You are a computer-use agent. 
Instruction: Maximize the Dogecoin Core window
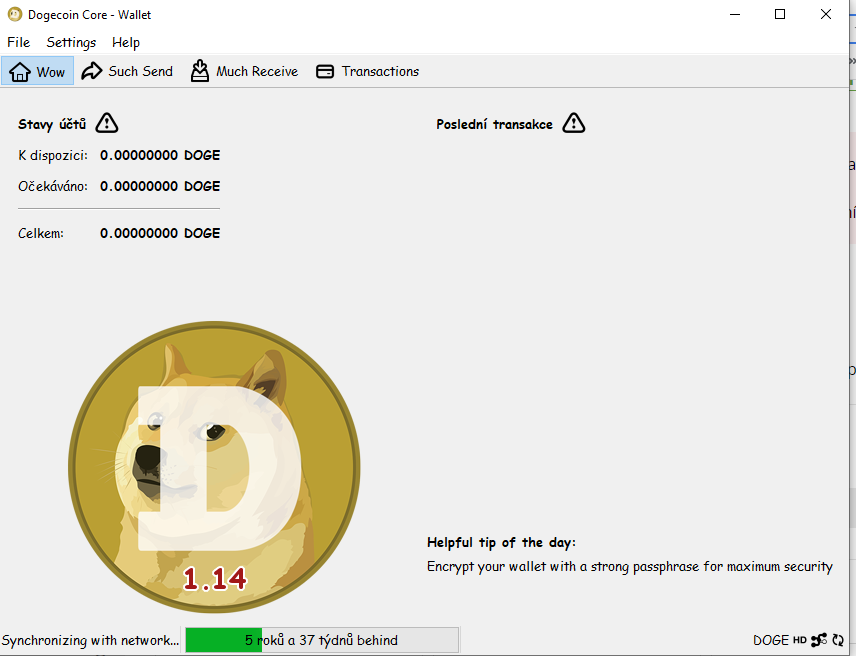tap(780, 14)
